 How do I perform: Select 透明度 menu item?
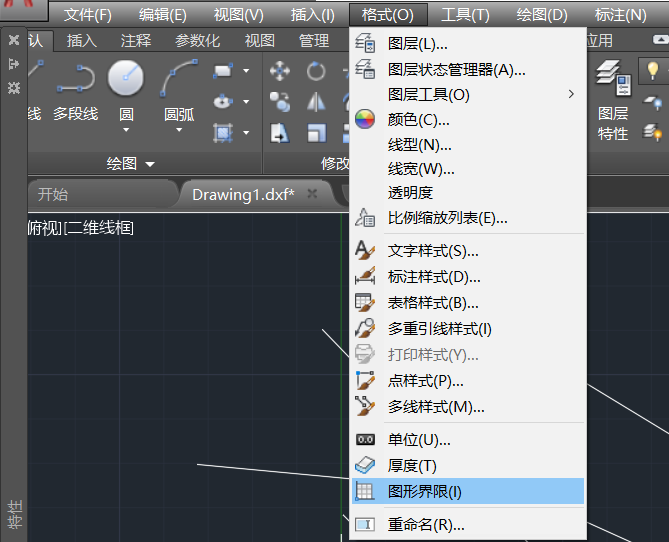[x=468, y=193]
